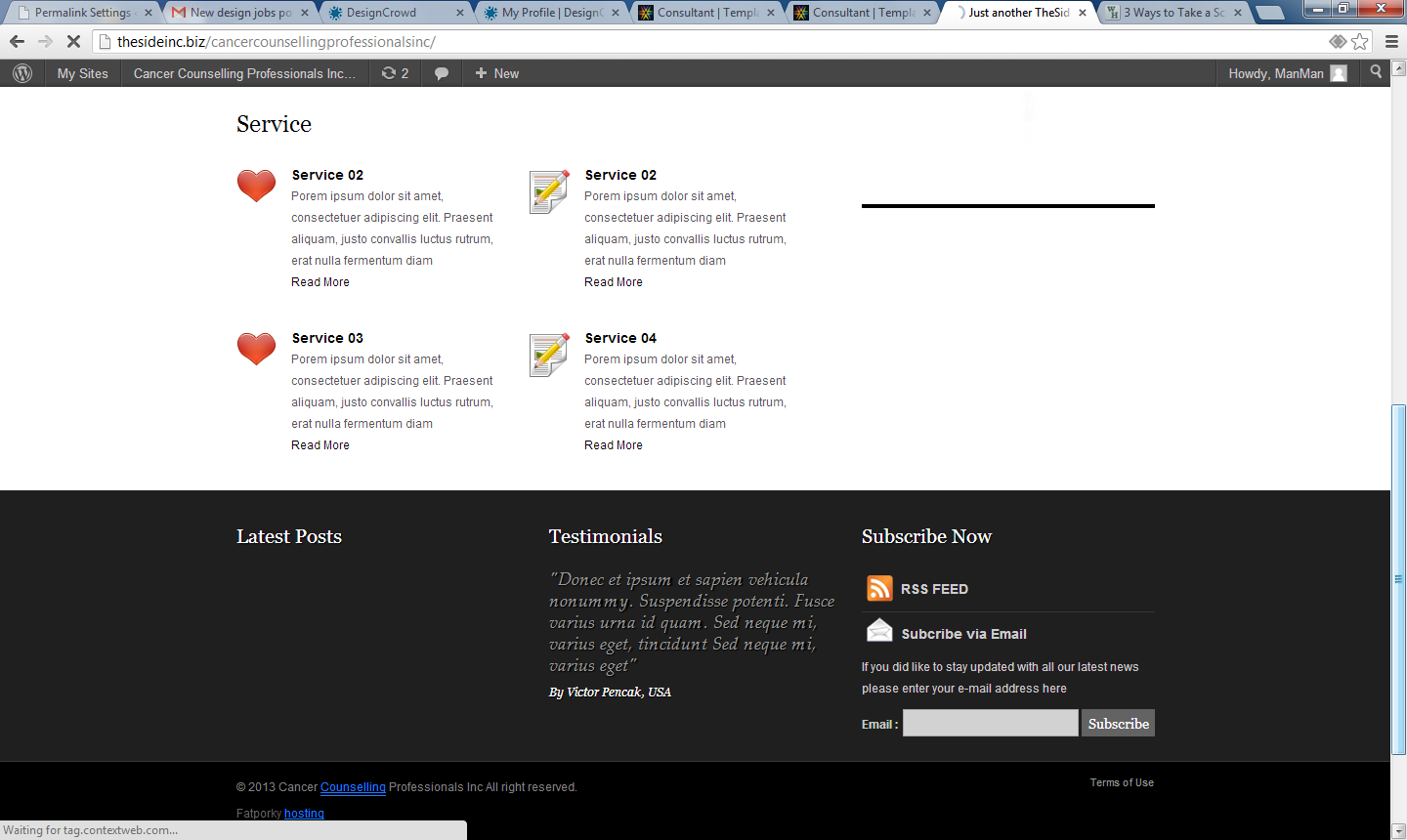
Task: Open the + New content menu
Action: pyautogui.click(x=496, y=73)
